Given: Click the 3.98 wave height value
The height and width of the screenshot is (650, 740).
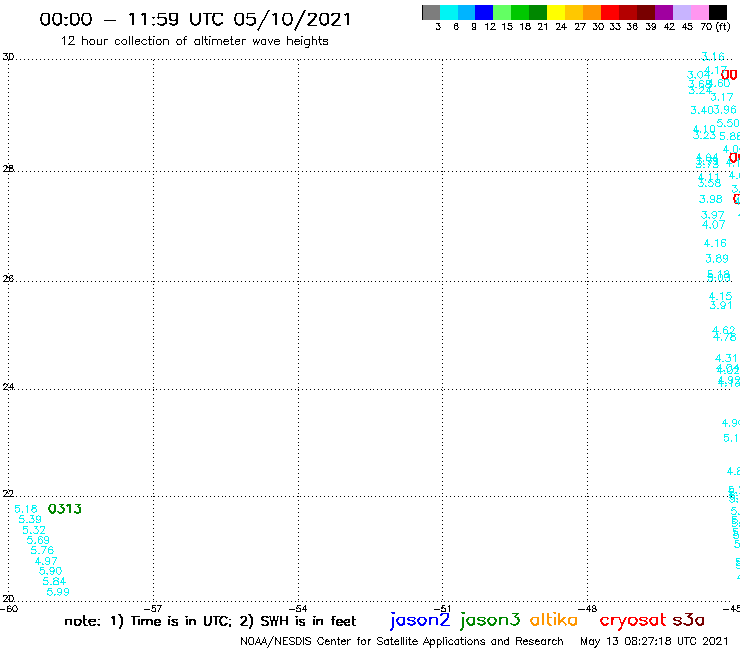Looking at the screenshot, I should 711,199.
